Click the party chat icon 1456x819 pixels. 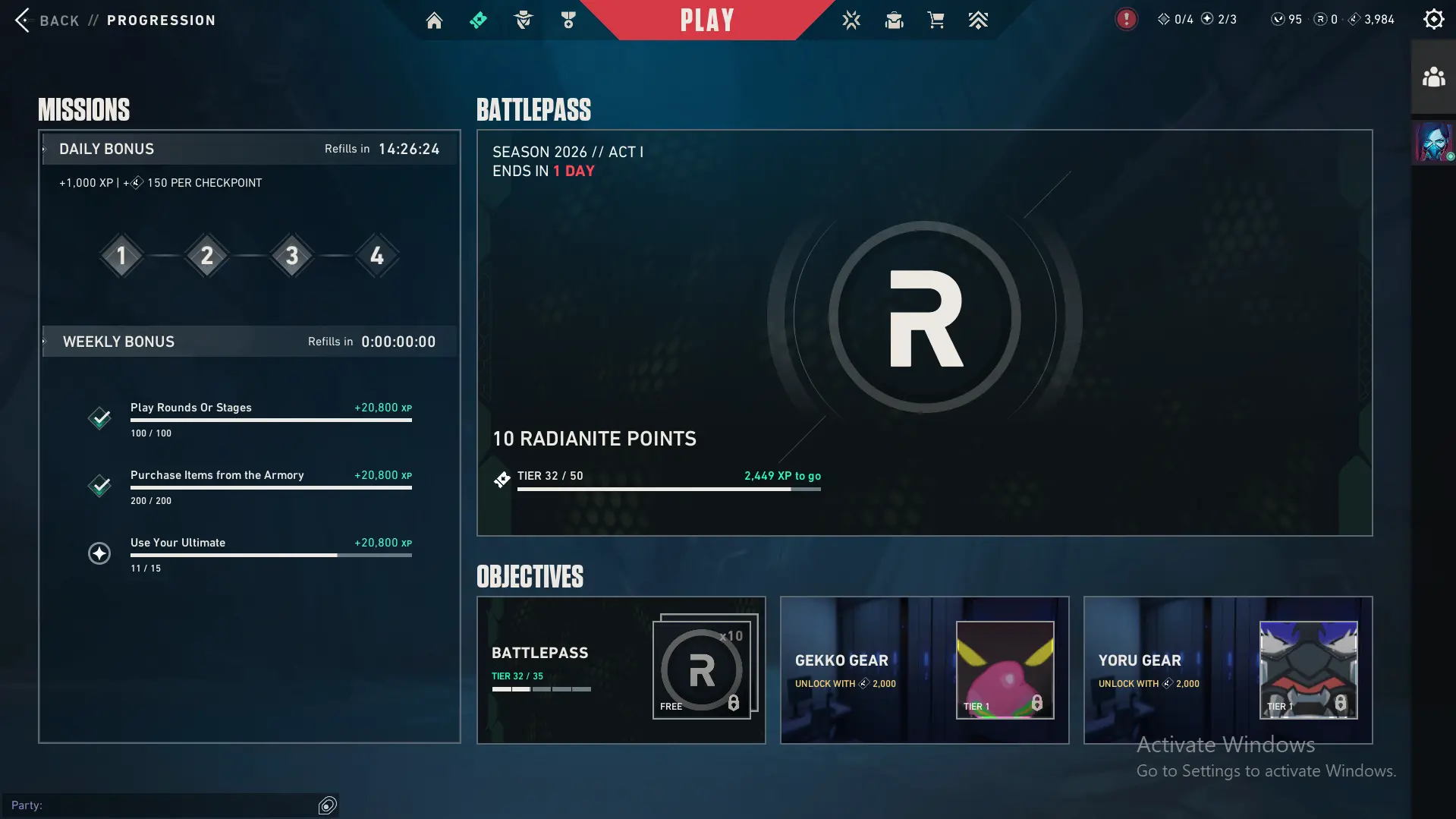pos(327,805)
